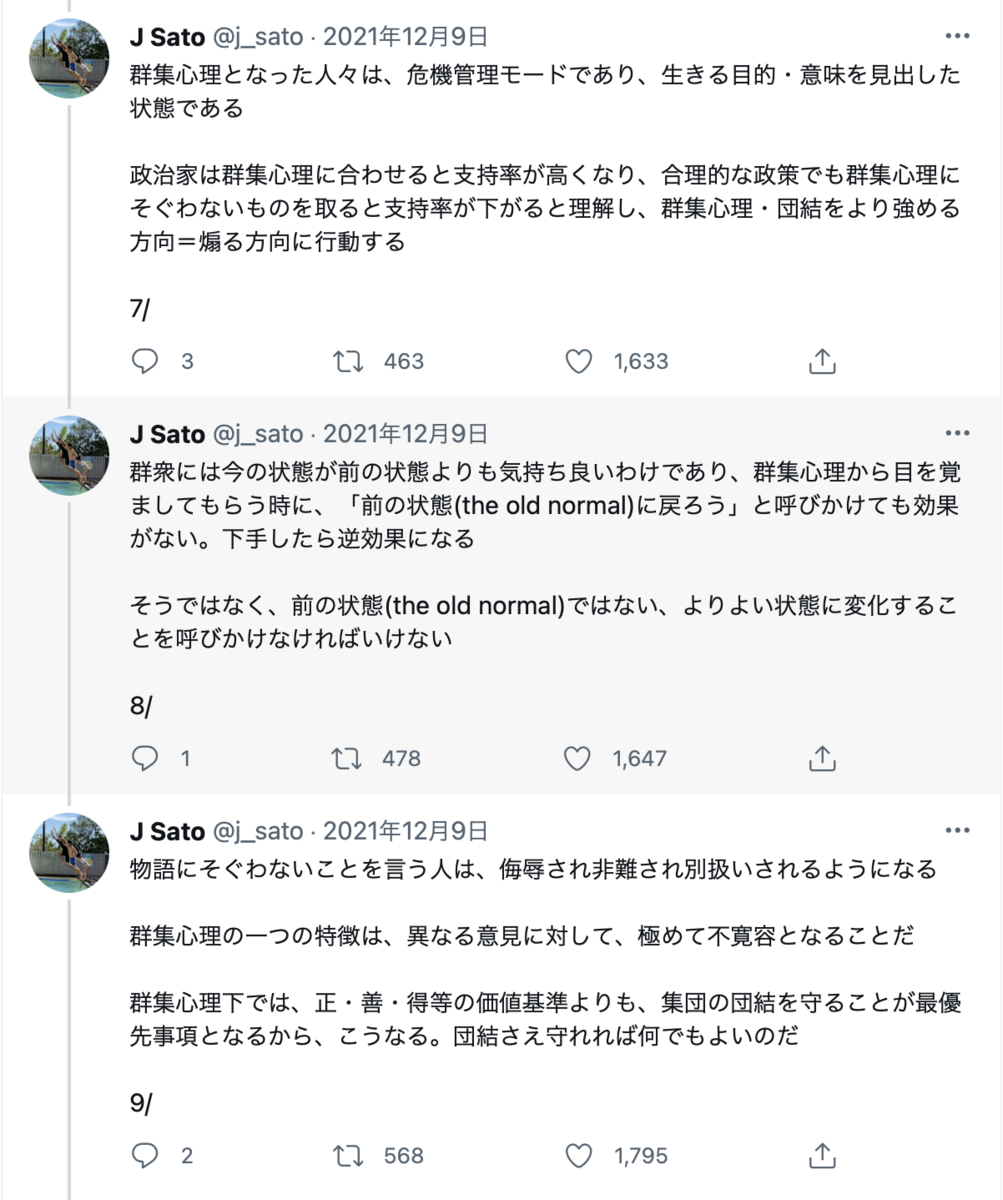1003x1200 pixels.
Task: Reply to the tweet numbered 7/
Action: (145, 361)
